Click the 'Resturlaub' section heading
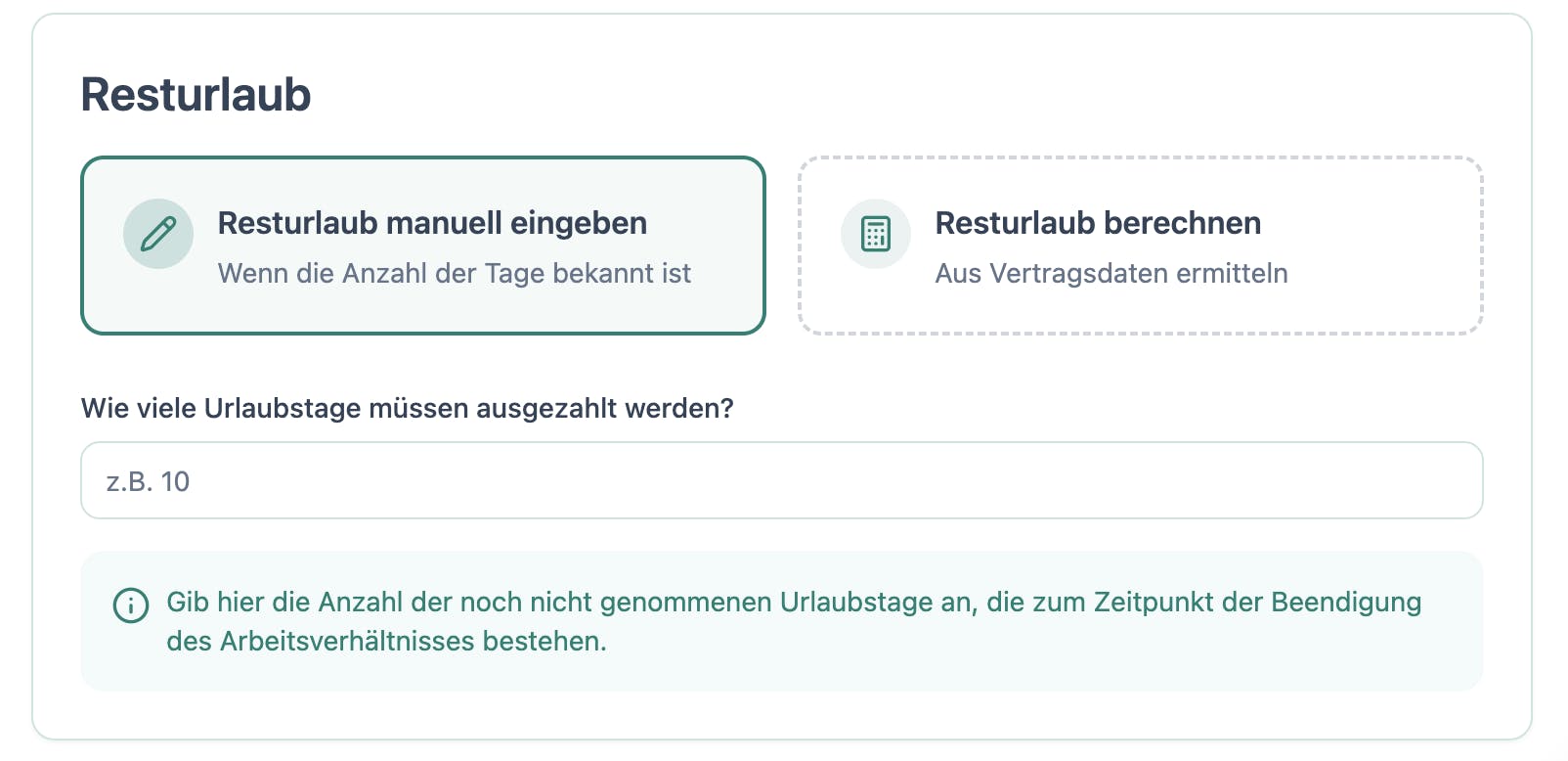 click(196, 95)
